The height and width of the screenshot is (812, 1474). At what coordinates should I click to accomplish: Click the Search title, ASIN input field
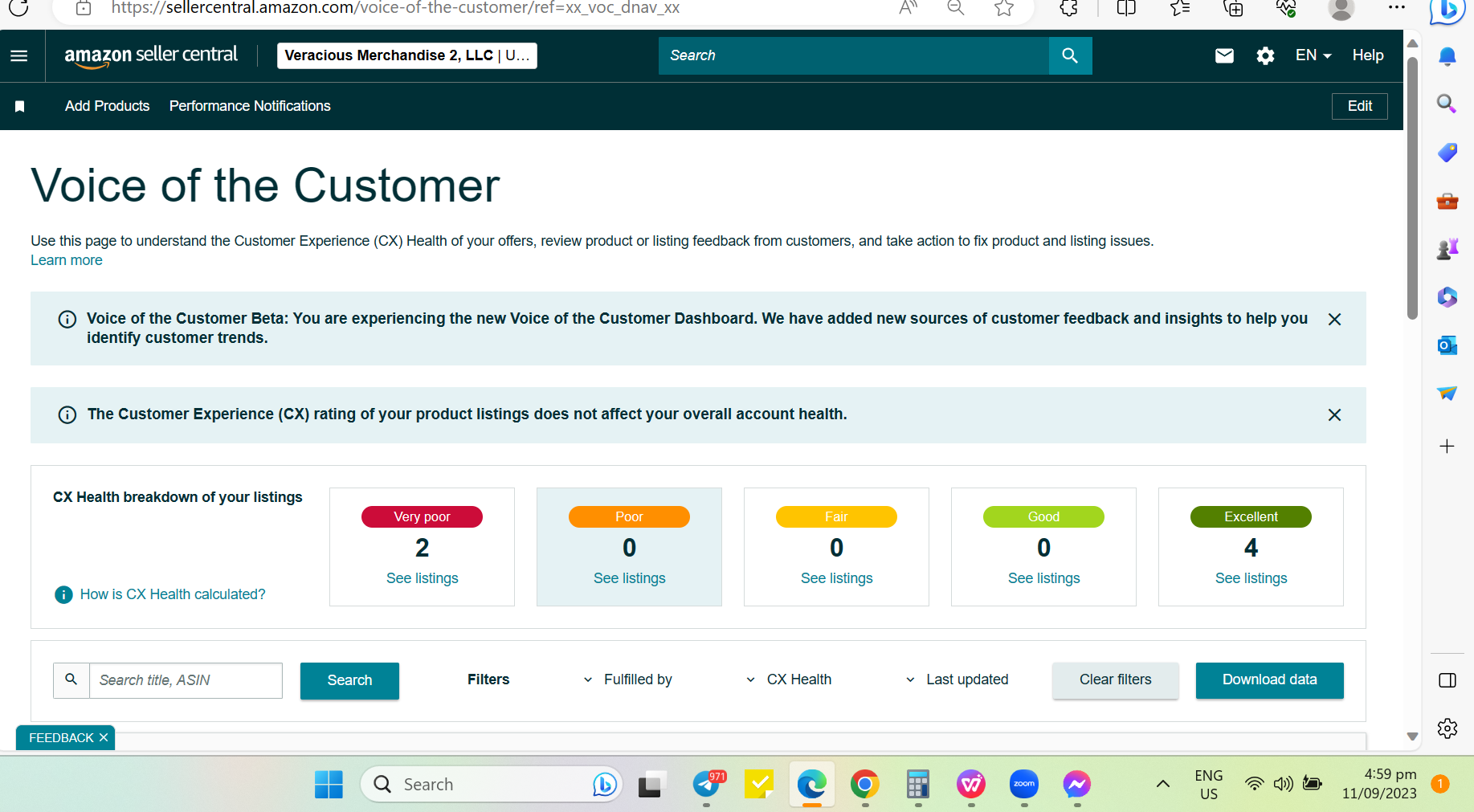186,680
